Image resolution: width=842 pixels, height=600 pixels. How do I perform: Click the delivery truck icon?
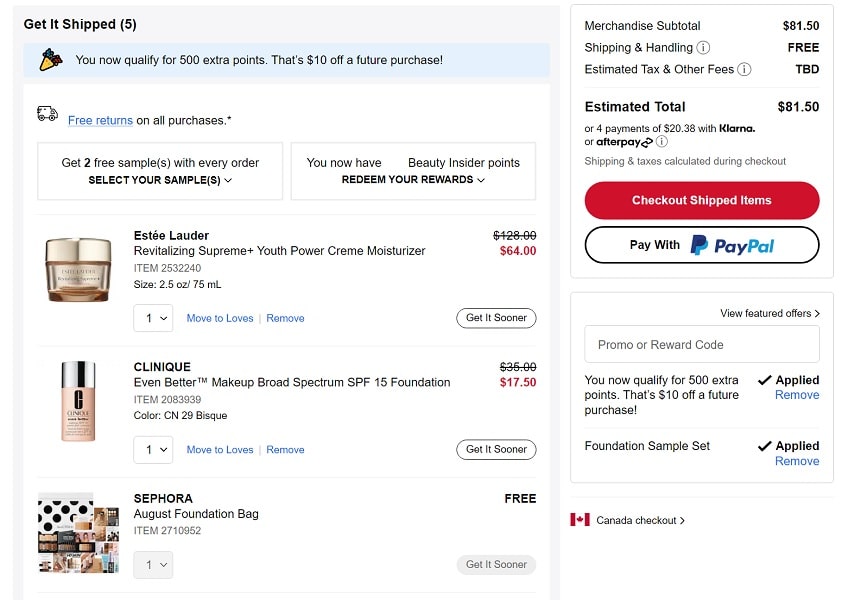pos(47,114)
